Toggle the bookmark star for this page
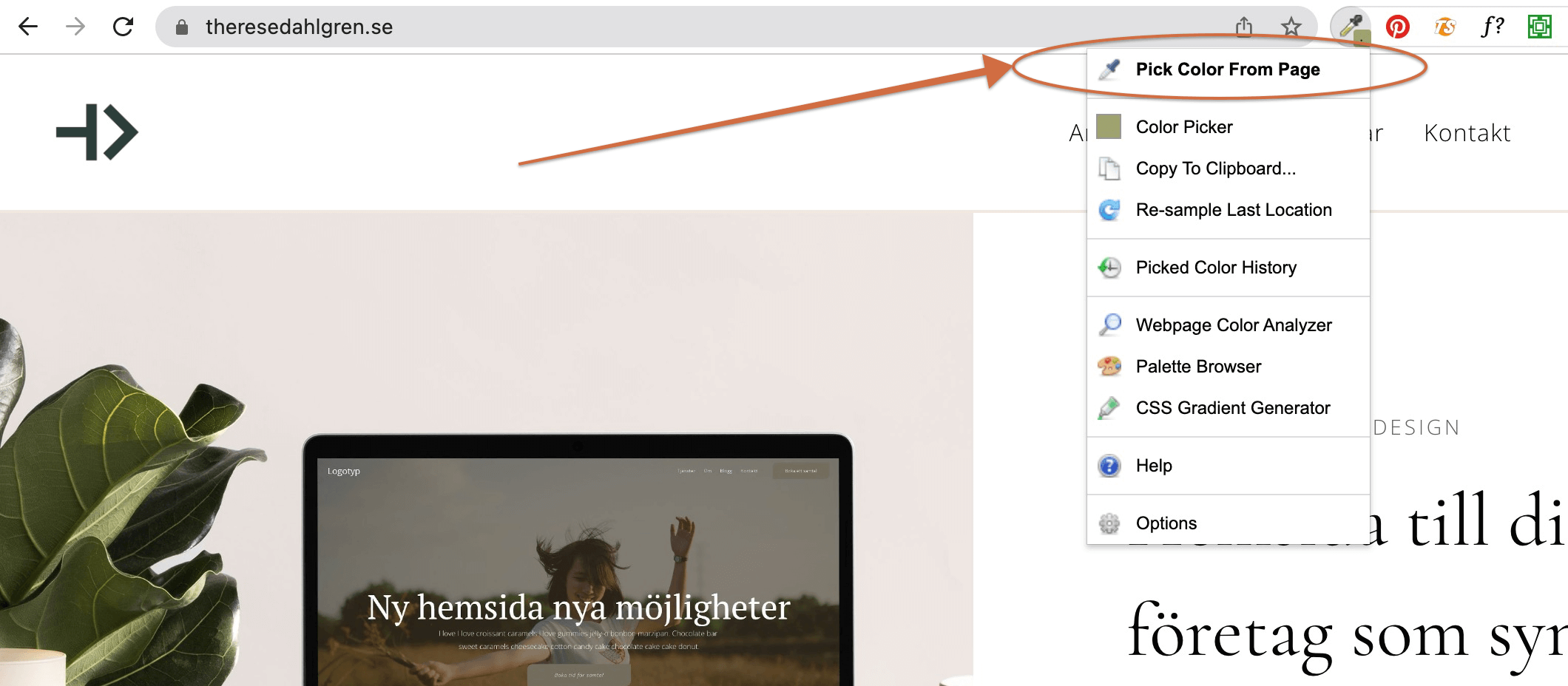 (1291, 28)
